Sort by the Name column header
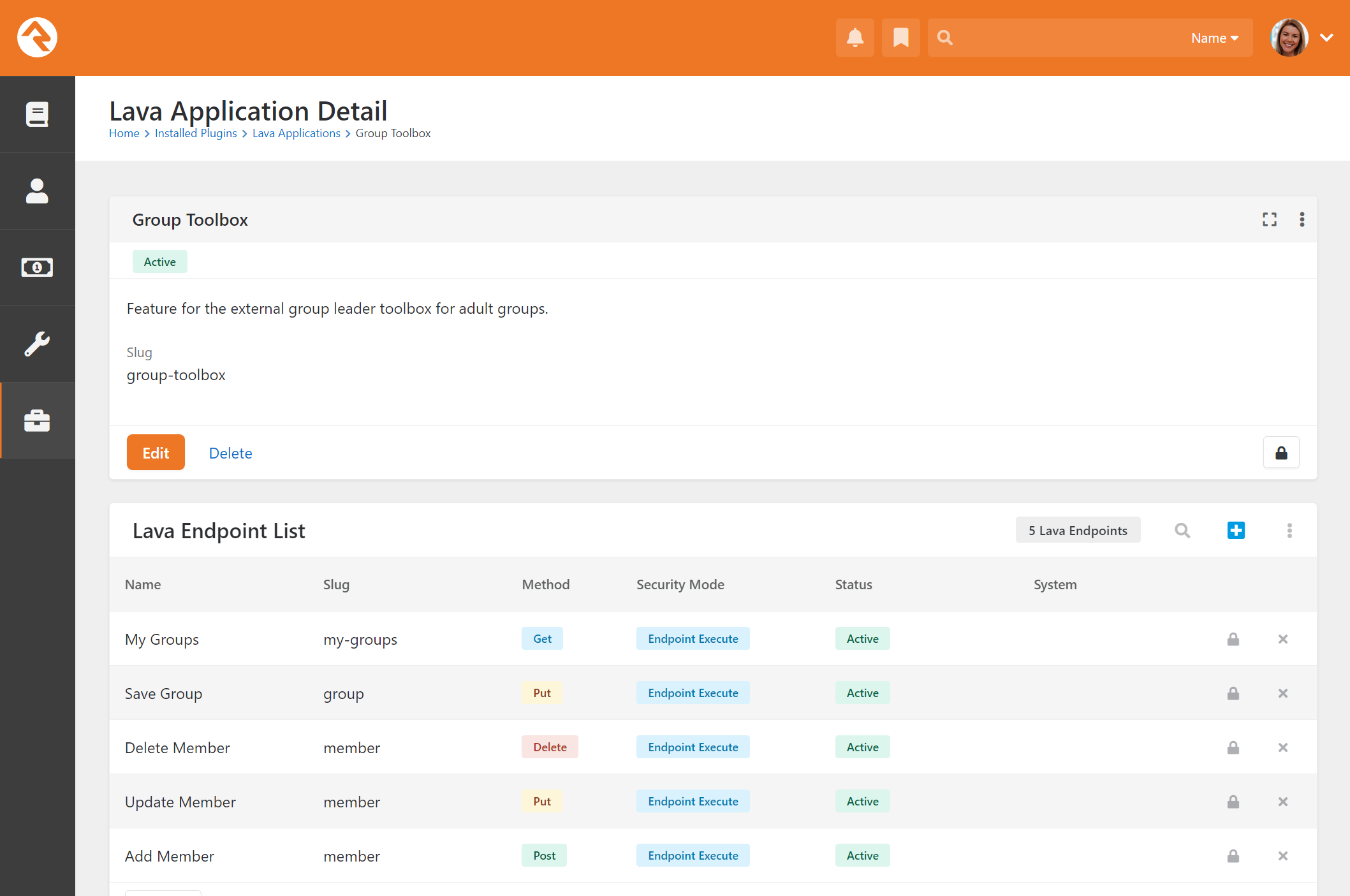 point(143,584)
